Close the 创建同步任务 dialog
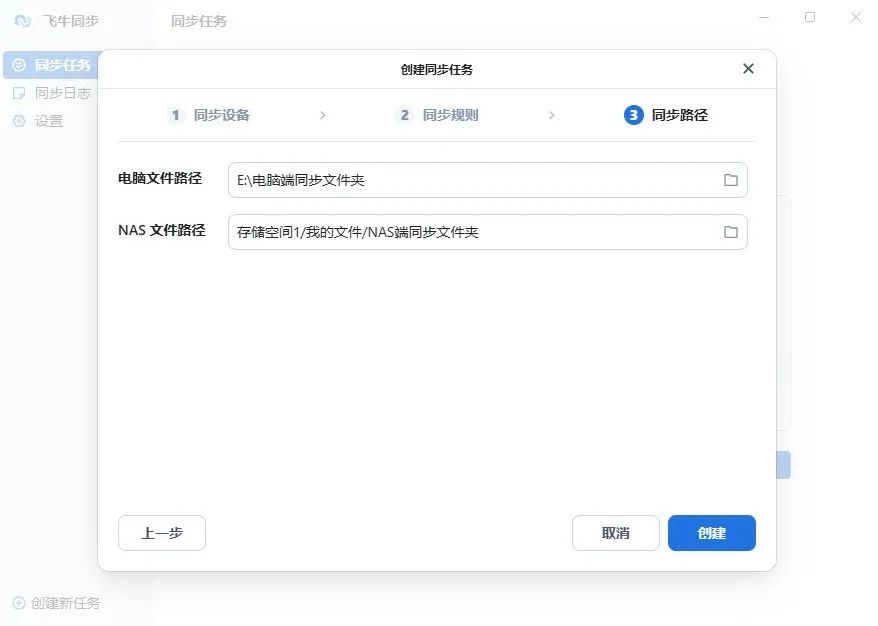 click(748, 68)
